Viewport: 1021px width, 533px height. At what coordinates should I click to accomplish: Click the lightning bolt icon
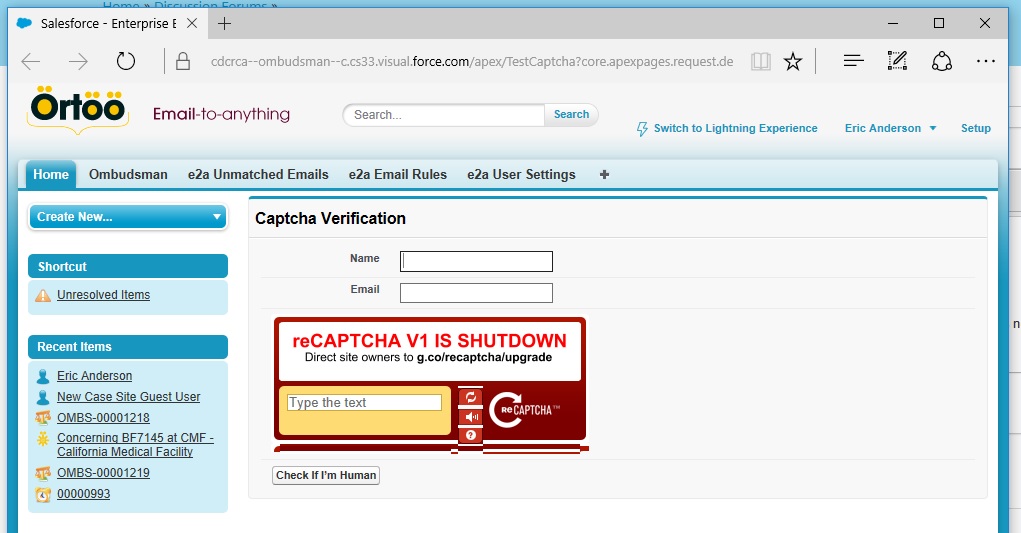642,129
